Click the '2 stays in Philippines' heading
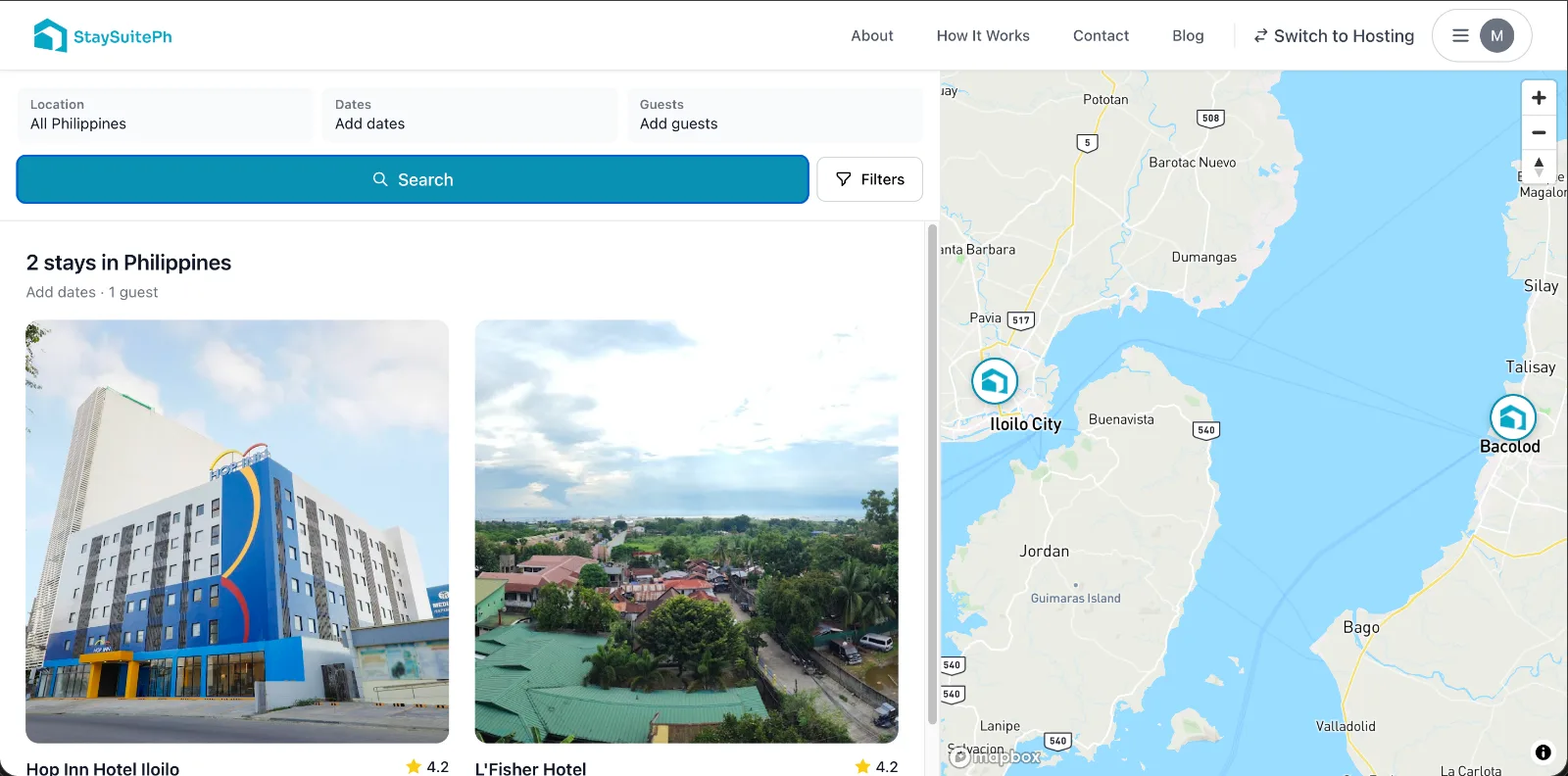The height and width of the screenshot is (776, 1568). click(128, 263)
